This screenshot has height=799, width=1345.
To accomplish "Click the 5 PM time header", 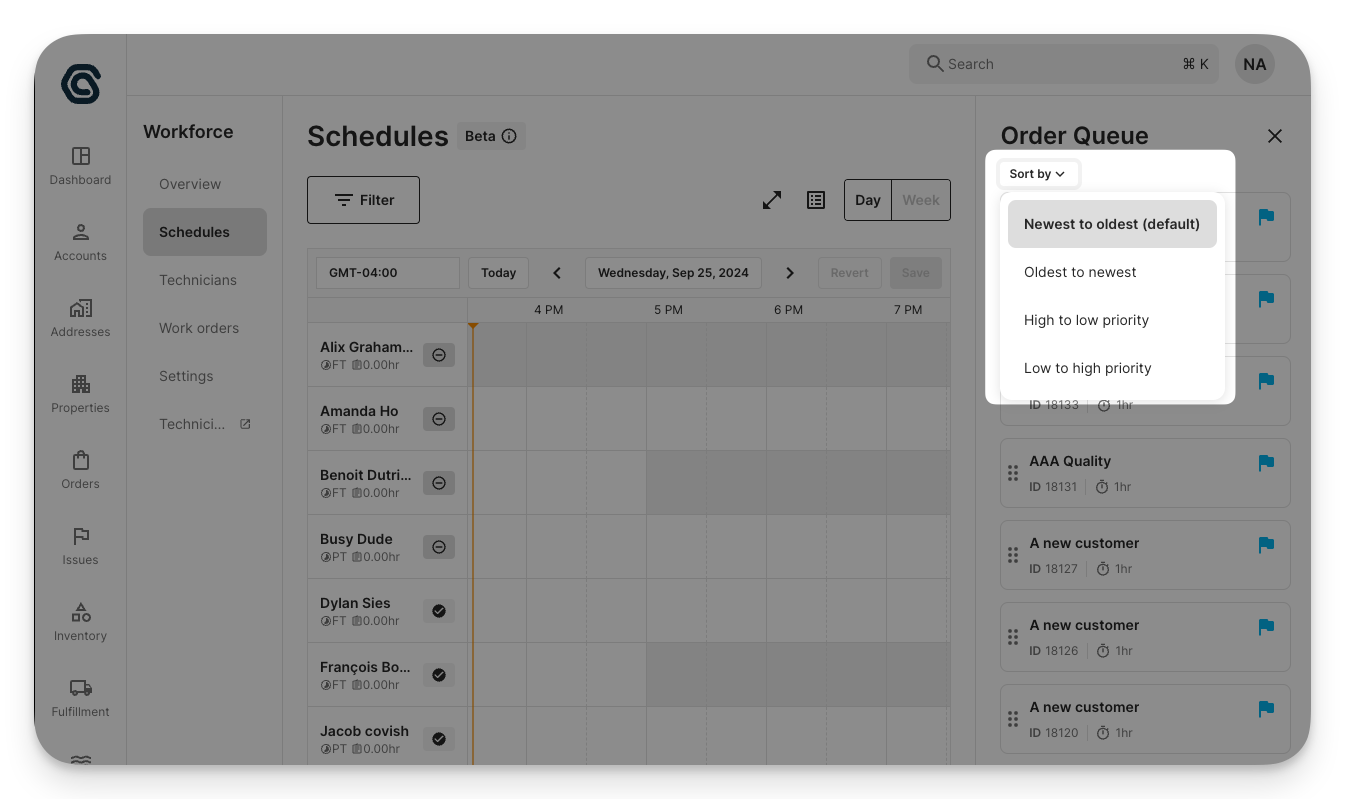I will [668, 310].
